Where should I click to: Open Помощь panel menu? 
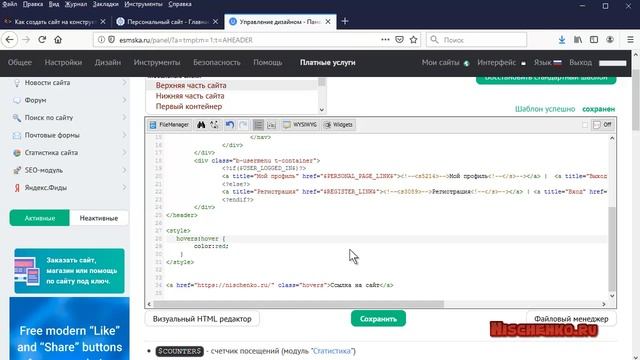pyautogui.click(x=267, y=62)
